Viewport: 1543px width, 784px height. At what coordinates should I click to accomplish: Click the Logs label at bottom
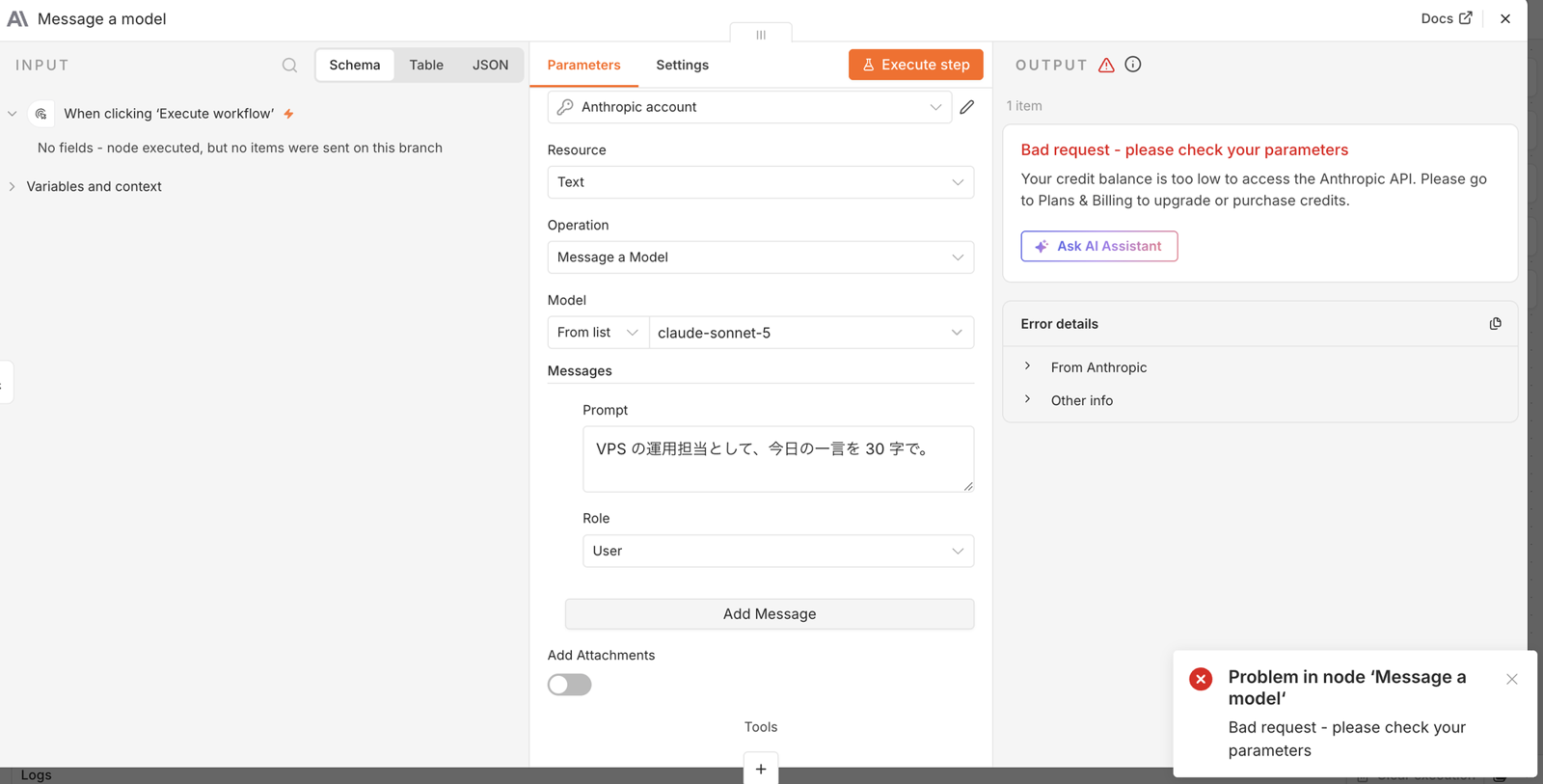(36, 775)
